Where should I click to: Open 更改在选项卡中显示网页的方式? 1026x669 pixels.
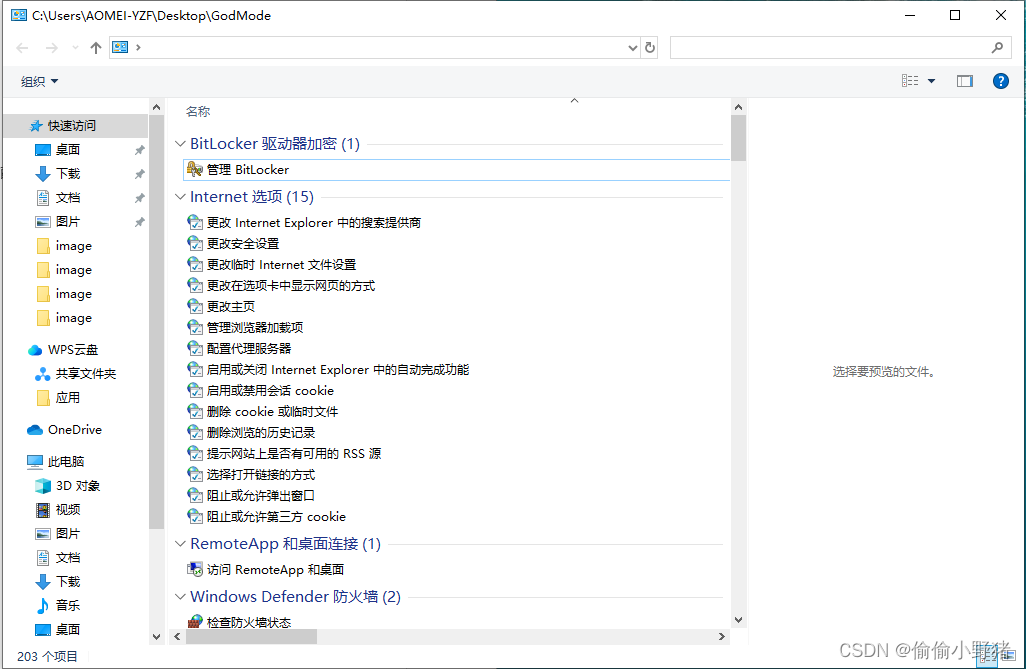[291, 285]
